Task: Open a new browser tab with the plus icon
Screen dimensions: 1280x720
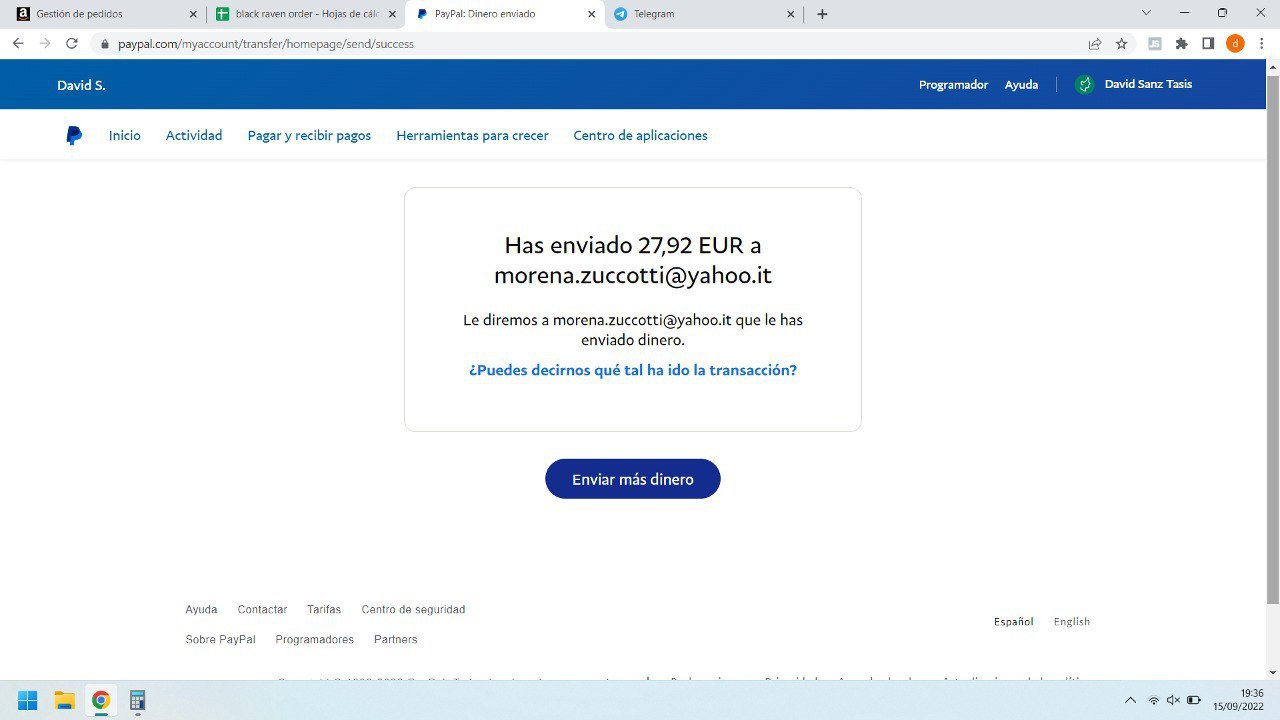Action: click(x=822, y=14)
